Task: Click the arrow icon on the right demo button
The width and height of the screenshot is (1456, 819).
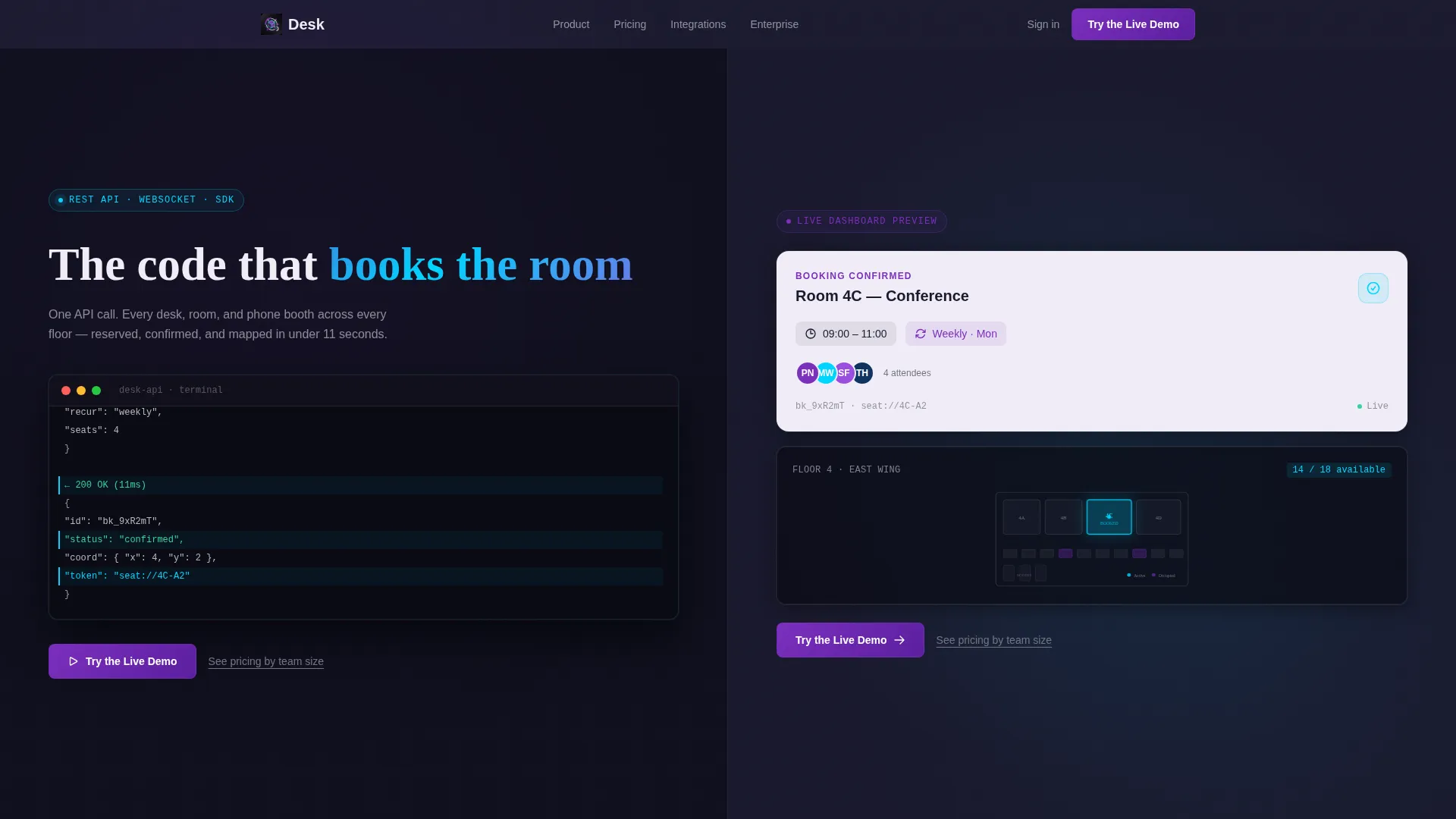Action: click(899, 640)
